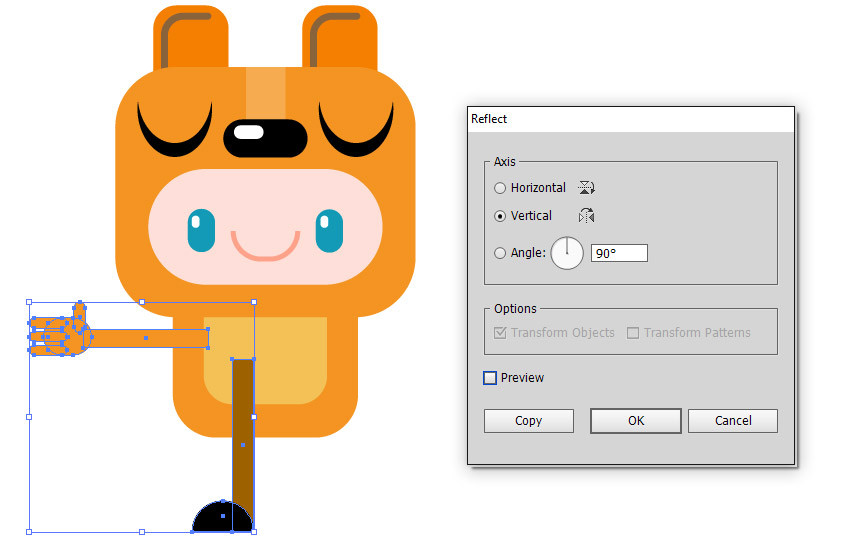Click the Copy button
The image size is (850, 549).
(x=529, y=421)
